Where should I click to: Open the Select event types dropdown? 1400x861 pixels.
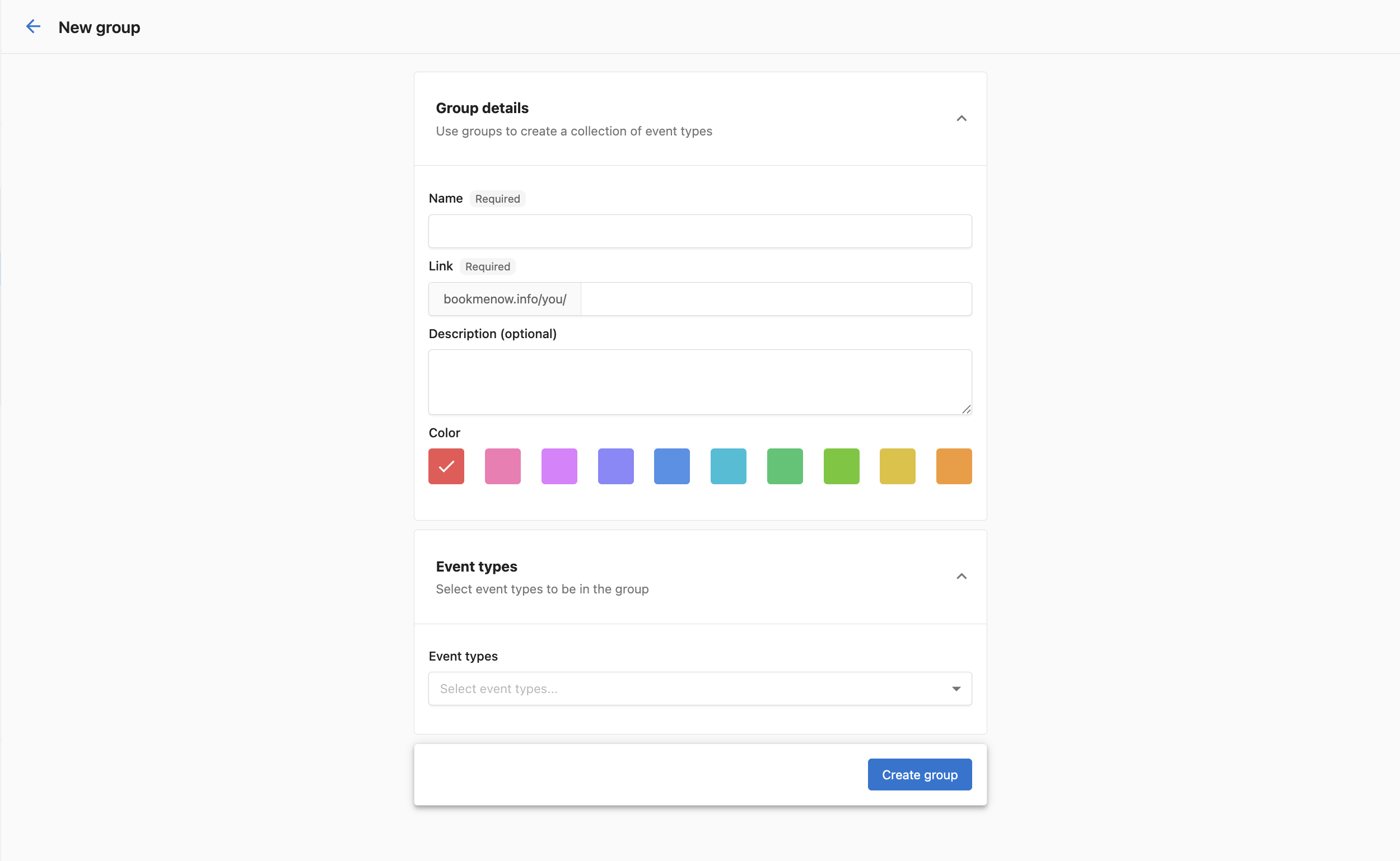coord(699,689)
